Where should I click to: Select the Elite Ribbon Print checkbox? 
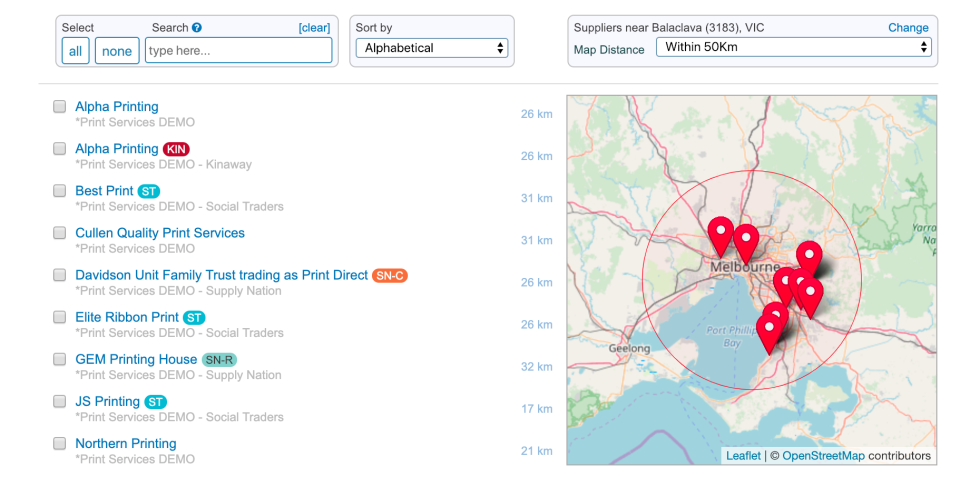(59, 317)
